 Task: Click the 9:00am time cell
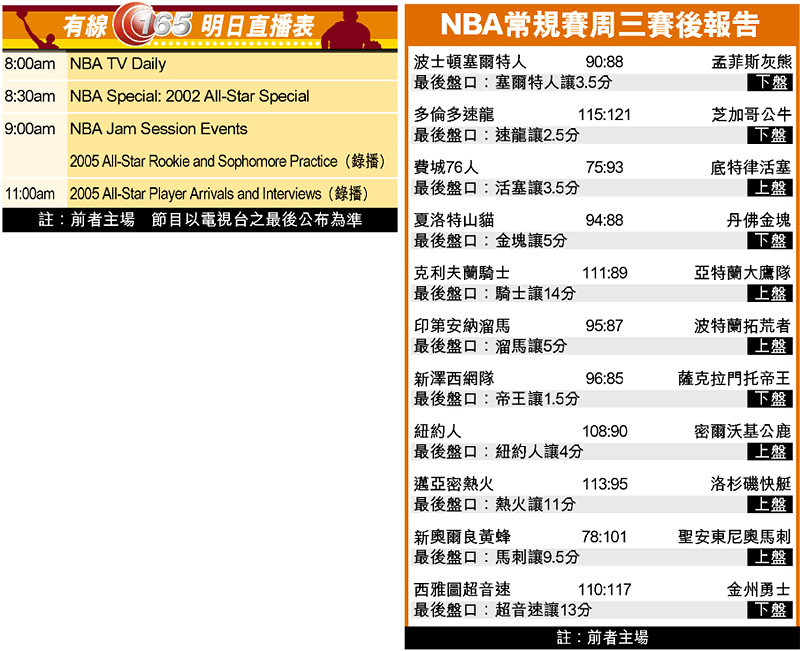click(x=30, y=129)
